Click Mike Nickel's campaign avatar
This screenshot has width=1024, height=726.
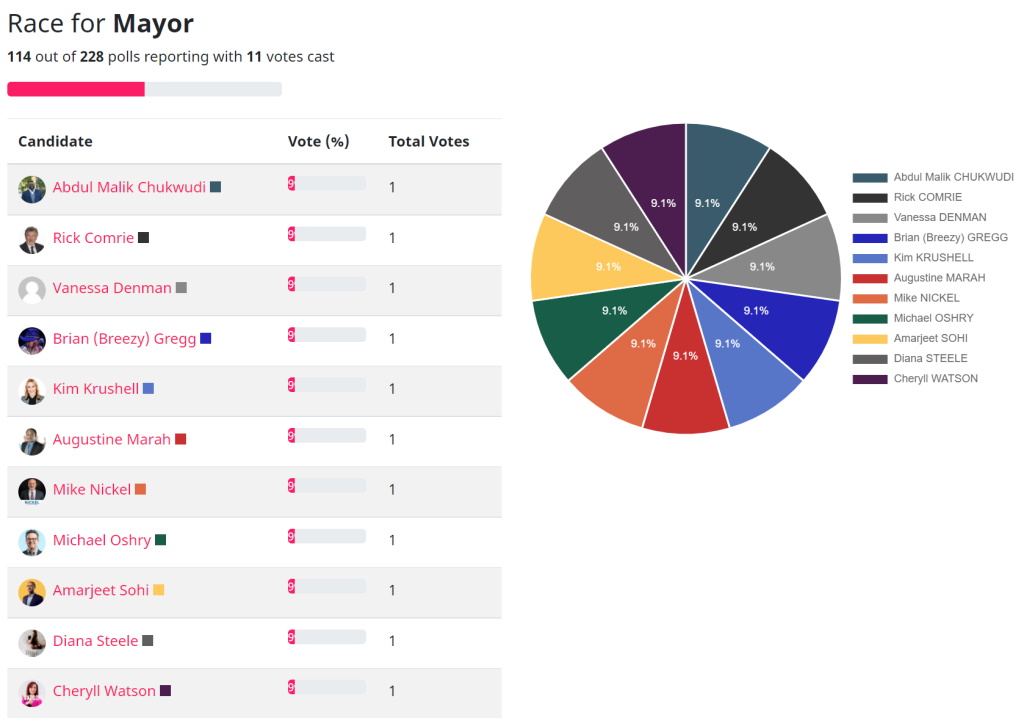(x=32, y=490)
